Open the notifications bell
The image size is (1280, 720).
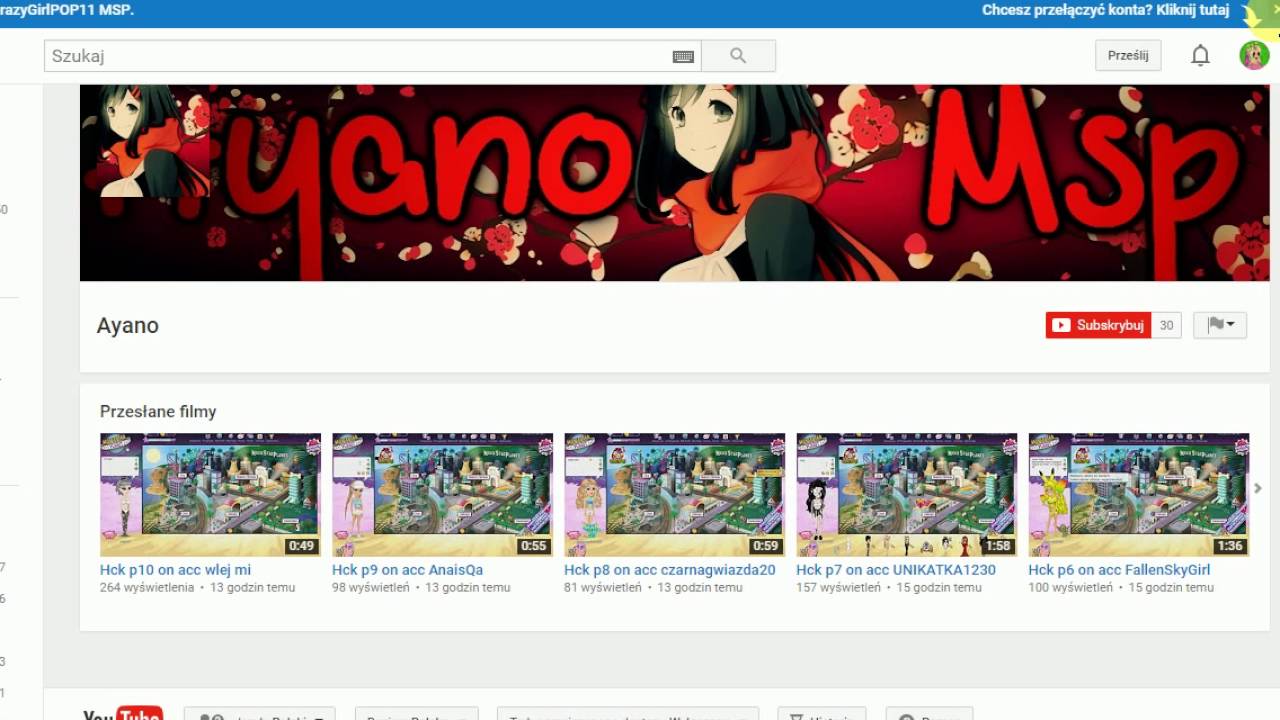(1200, 56)
